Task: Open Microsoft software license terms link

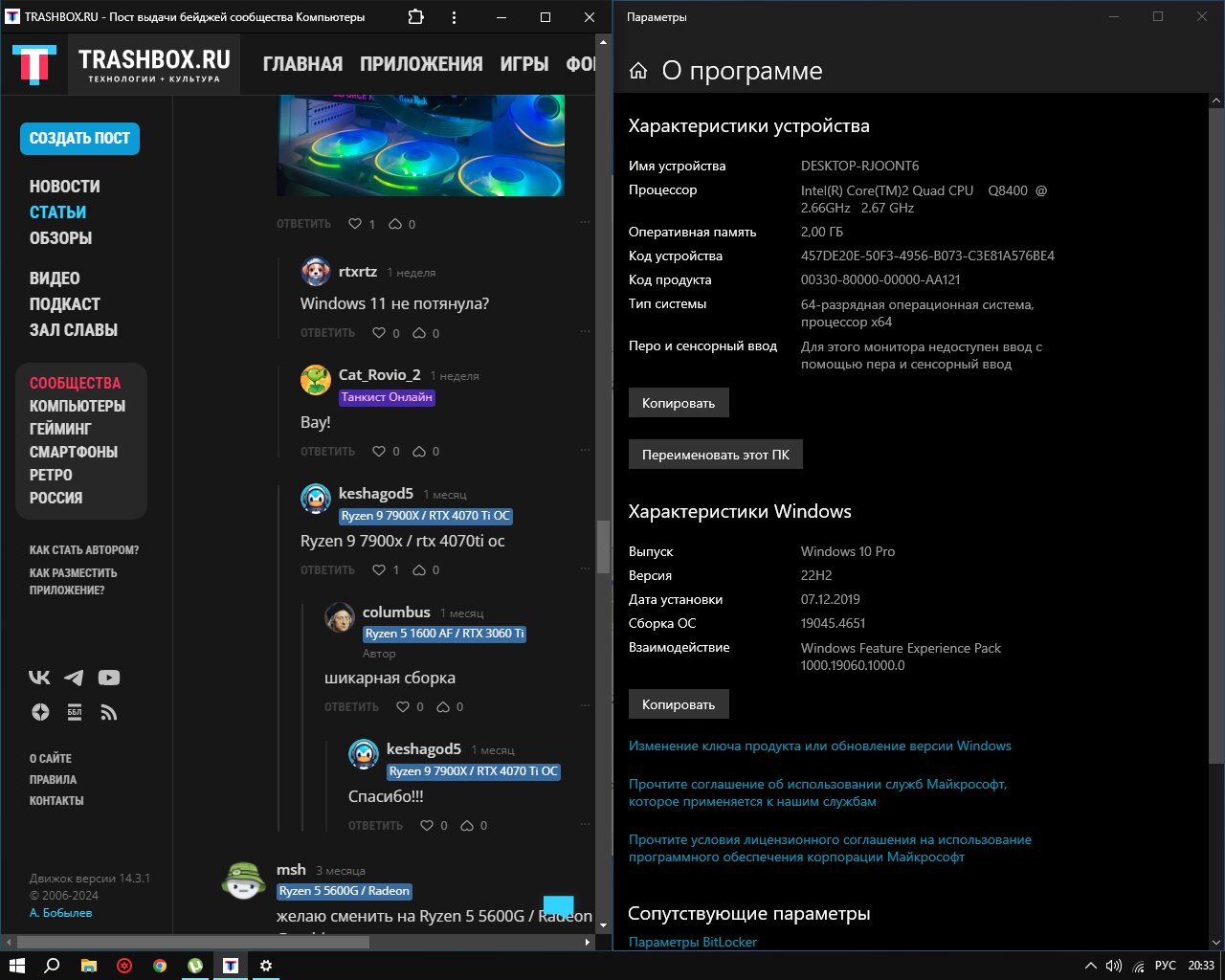Action: [x=830, y=848]
